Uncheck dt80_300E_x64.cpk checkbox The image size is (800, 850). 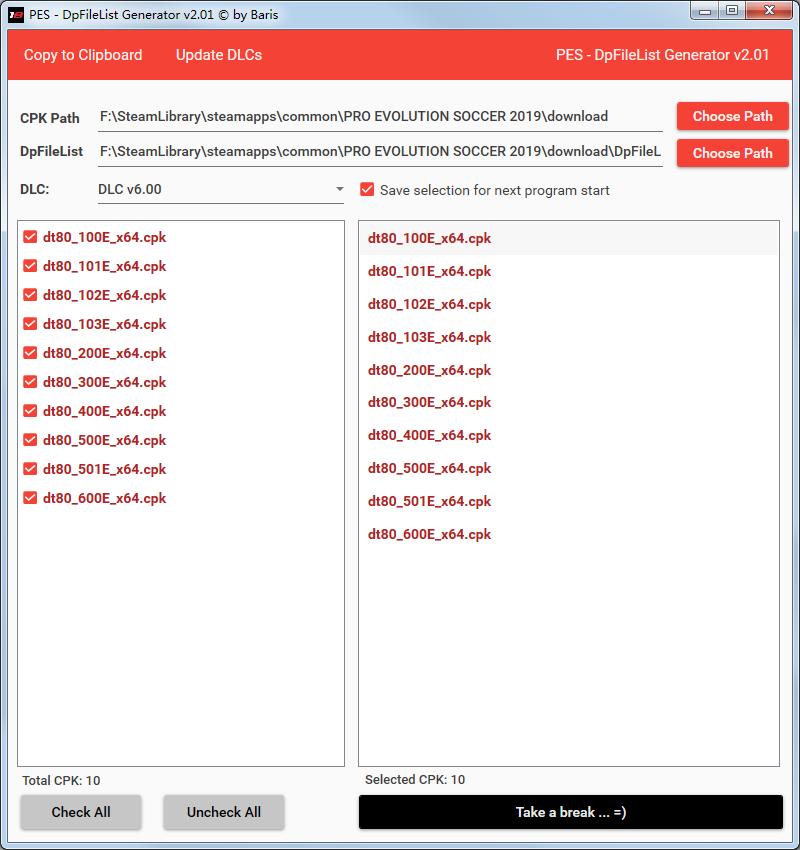pos(30,382)
